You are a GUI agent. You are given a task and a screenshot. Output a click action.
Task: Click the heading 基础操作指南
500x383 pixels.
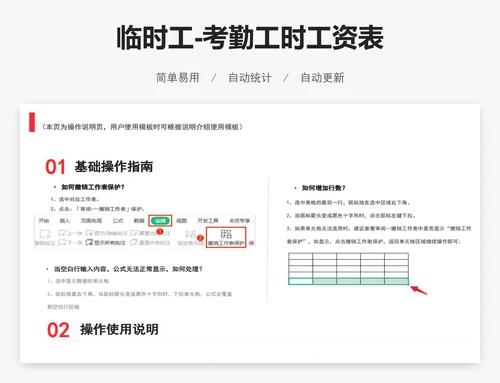tap(114, 166)
